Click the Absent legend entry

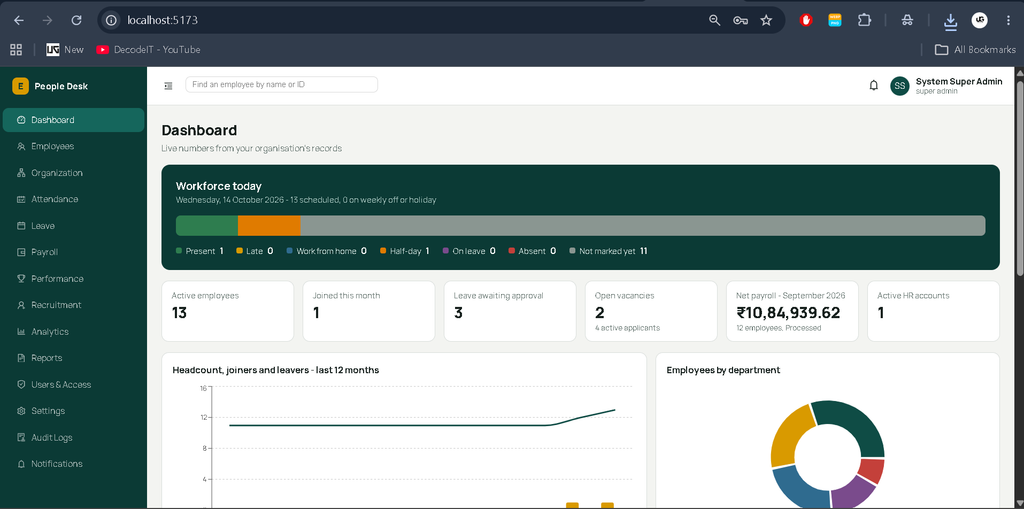532,251
